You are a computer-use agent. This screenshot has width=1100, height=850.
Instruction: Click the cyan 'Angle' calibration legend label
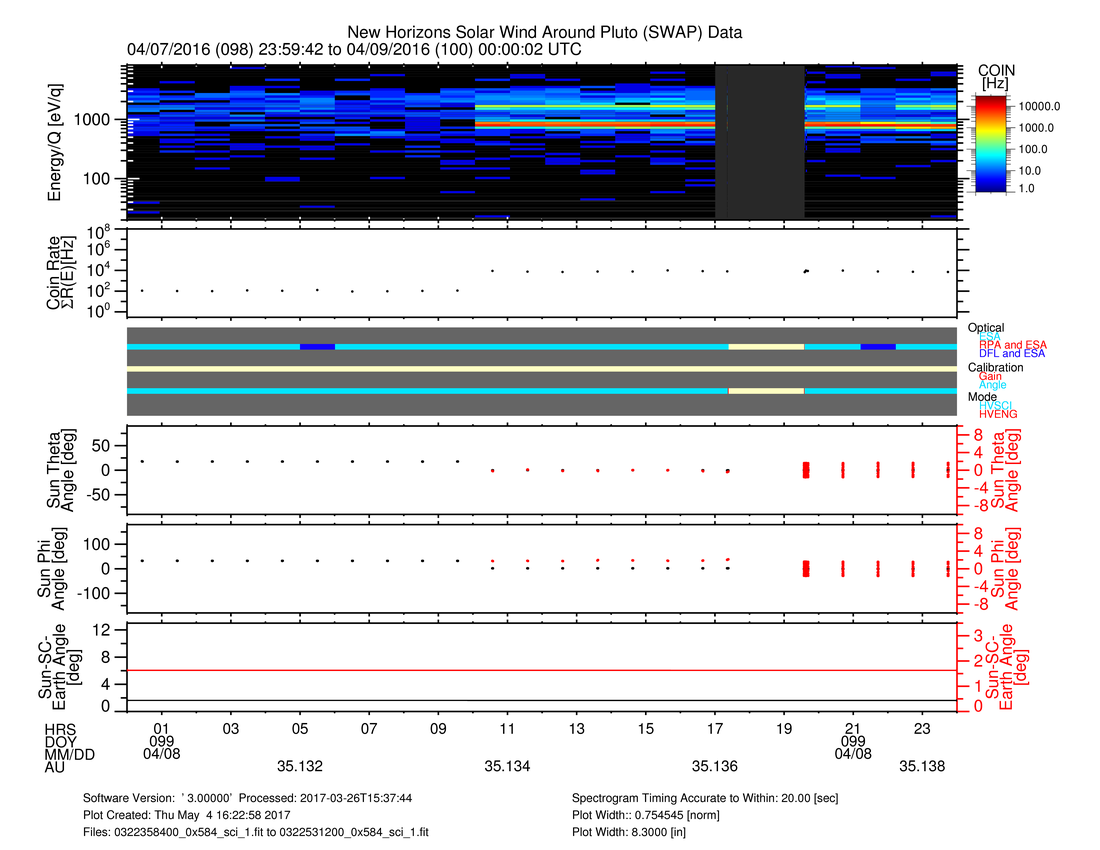pyautogui.click(x=994, y=385)
